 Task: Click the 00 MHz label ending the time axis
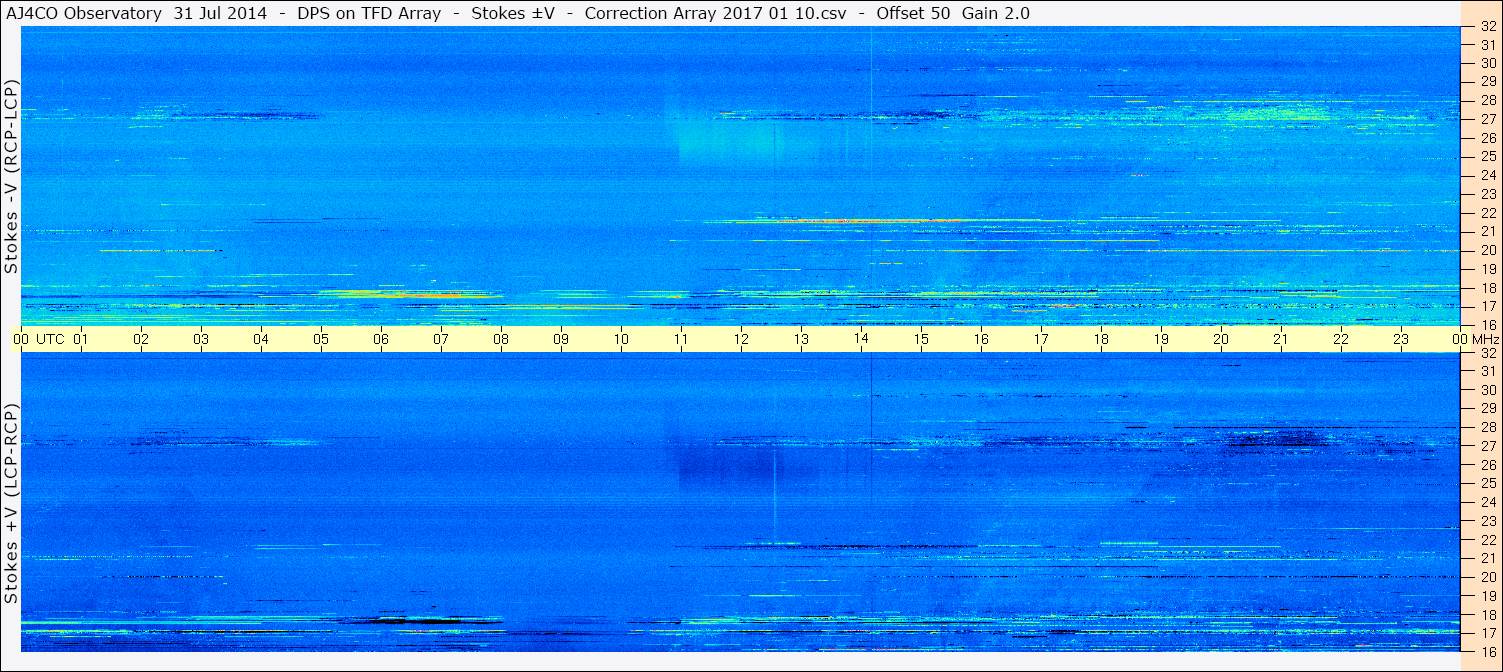[1476, 339]
